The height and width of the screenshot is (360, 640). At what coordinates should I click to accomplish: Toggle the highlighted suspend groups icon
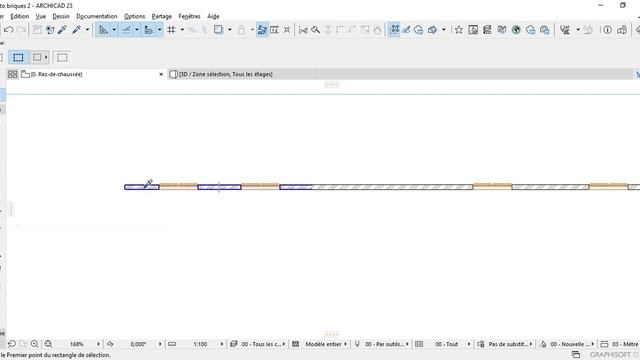(x=394, y=30)
